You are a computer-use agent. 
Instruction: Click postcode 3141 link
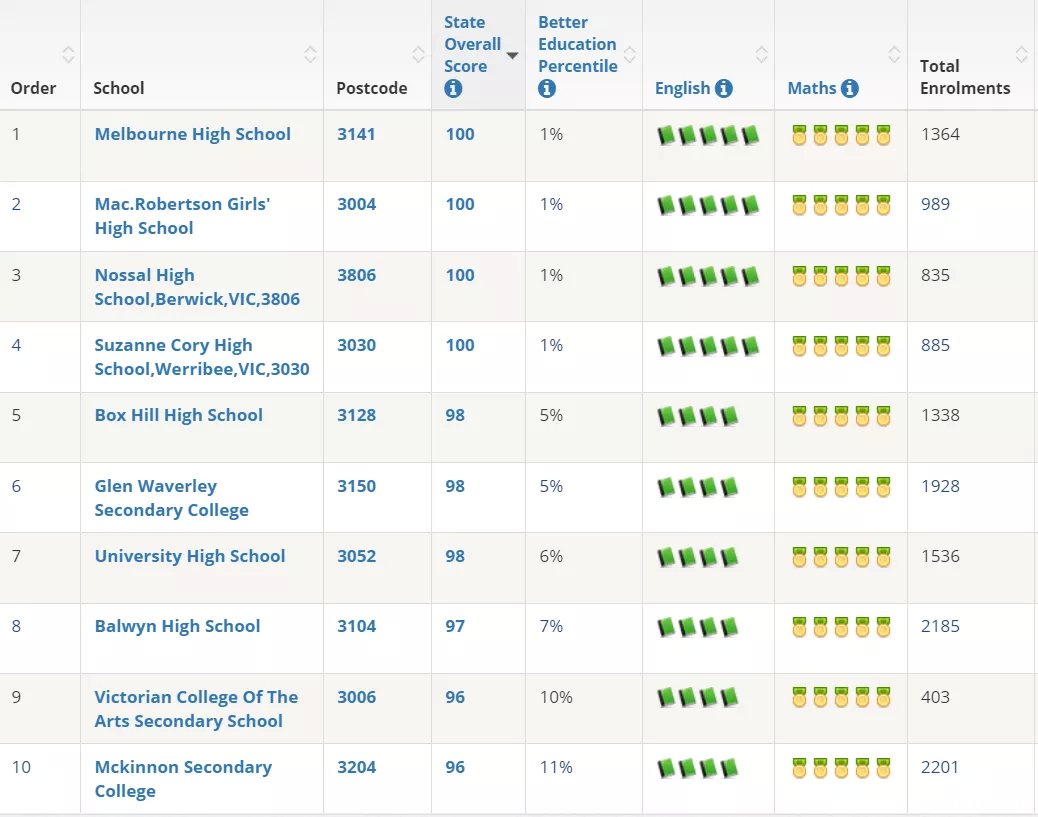point(356,134)
